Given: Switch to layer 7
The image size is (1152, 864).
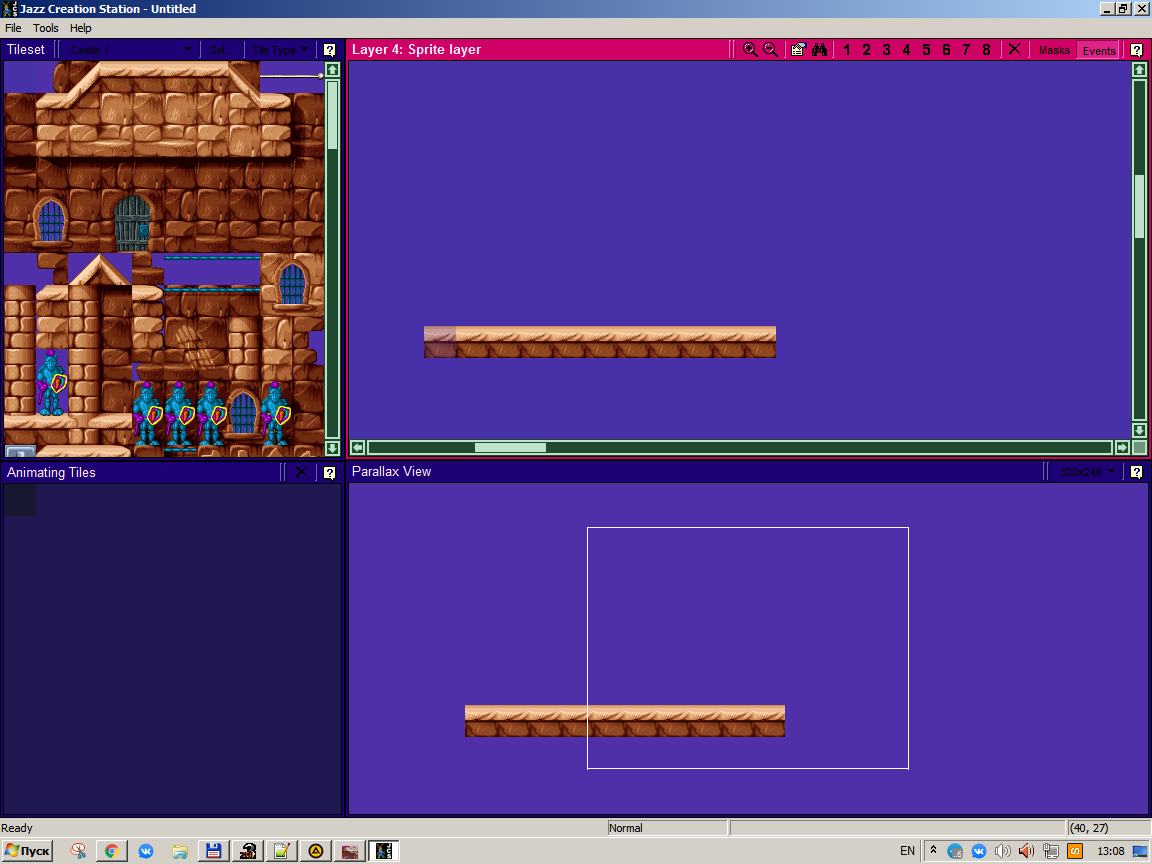Looking at the screenshot, I should (966, 50).
